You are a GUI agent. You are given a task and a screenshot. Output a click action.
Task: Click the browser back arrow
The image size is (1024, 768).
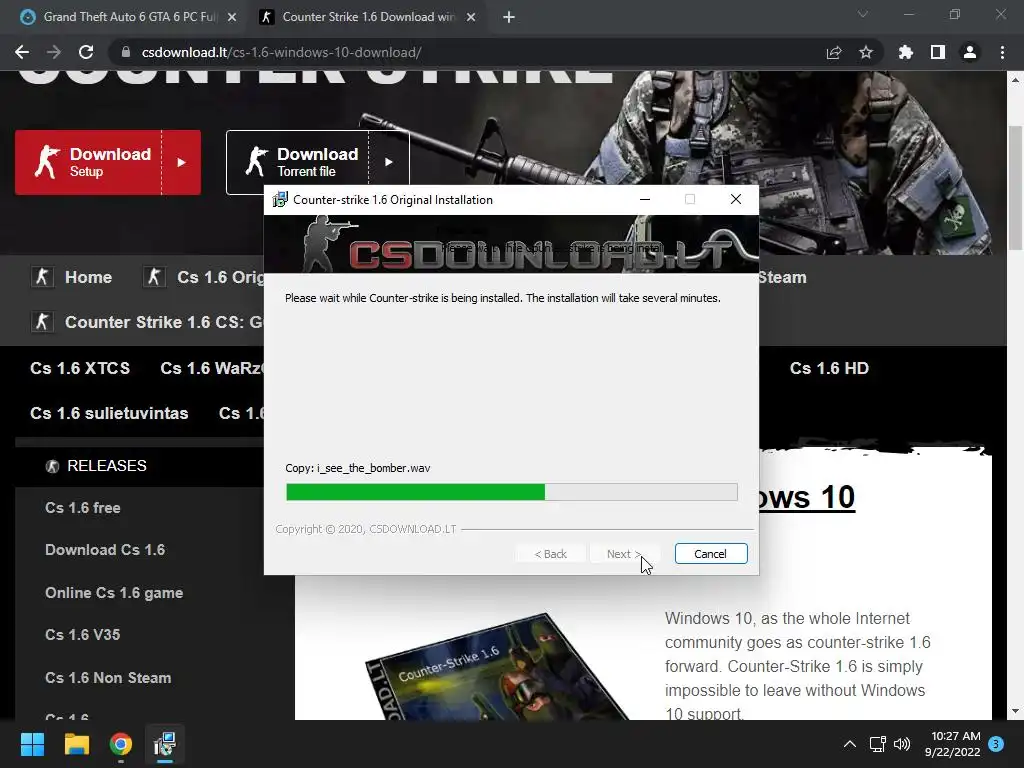[x=22, y=52]
